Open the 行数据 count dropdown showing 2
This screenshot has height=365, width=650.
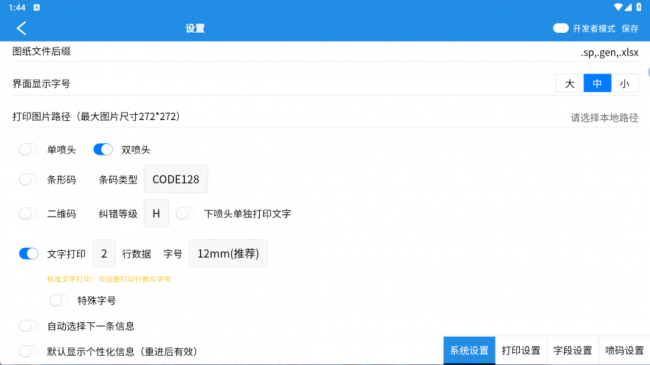[104, 253]
